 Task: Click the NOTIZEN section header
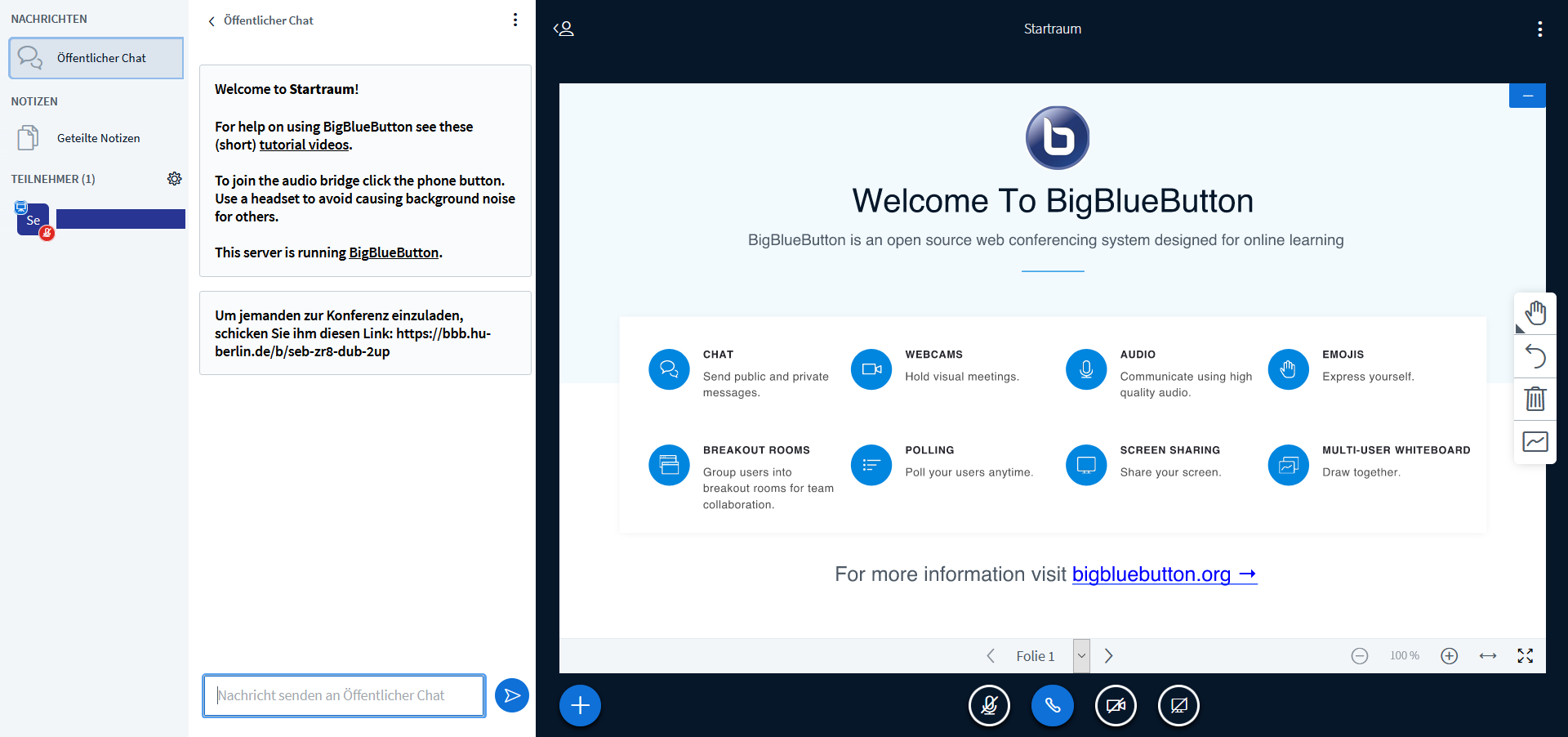coord(34,101)
